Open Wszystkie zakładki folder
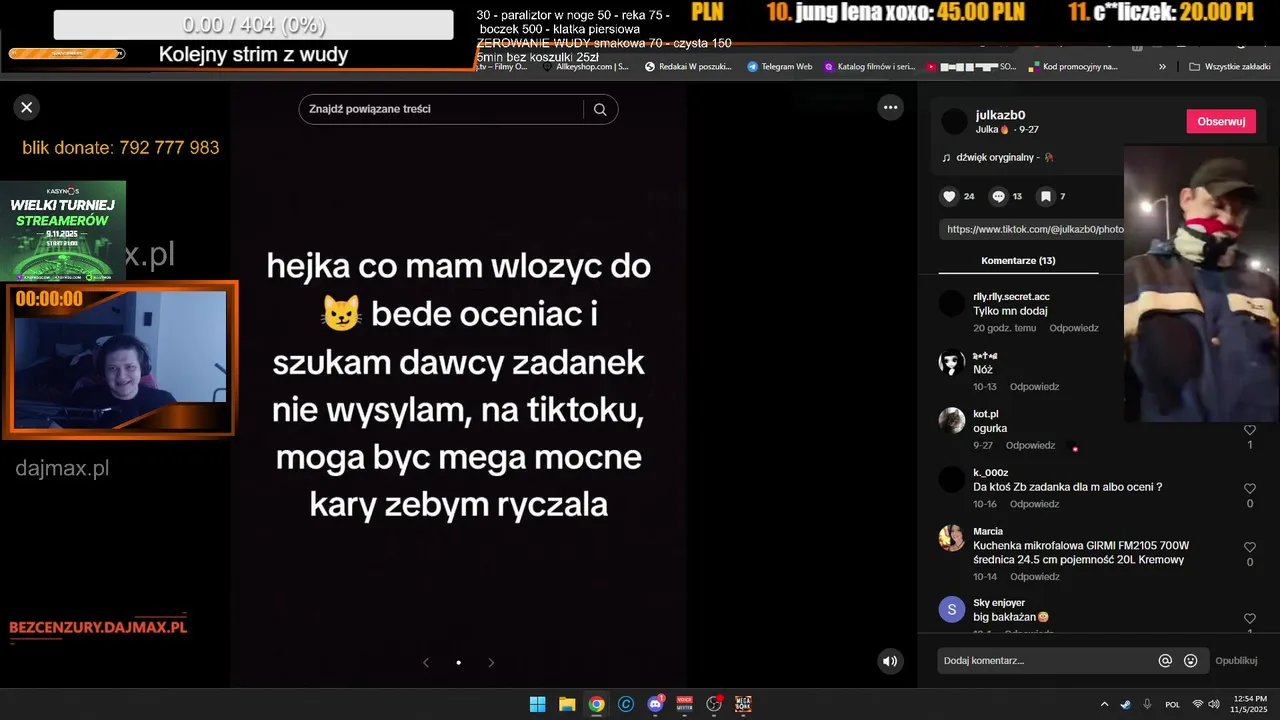1280x720 pixels. click(x=1229, y=67)
